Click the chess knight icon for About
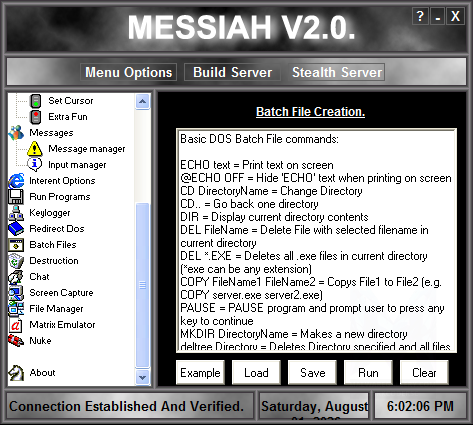This screenshot has width=473, height=425. 16,373
